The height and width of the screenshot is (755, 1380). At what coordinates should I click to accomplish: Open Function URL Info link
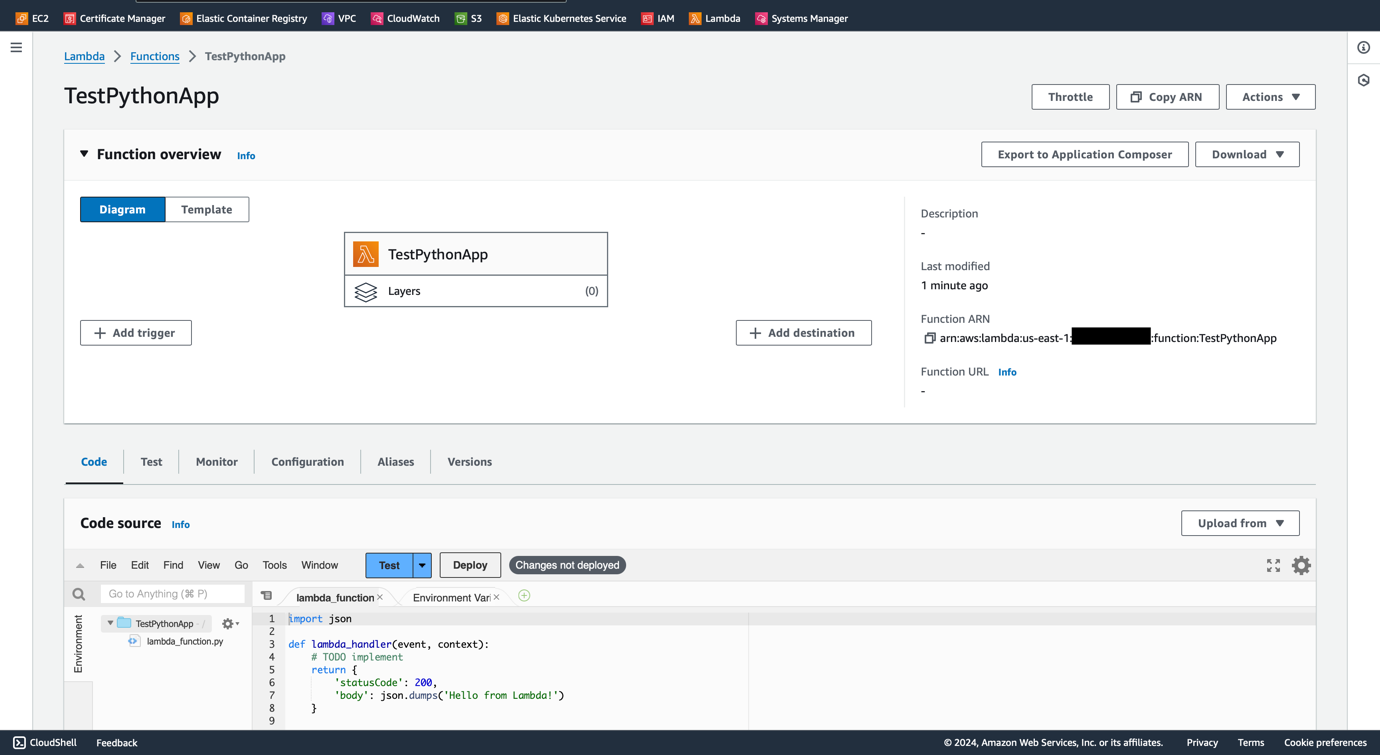pyautogui.click(x=1007, y=372)
